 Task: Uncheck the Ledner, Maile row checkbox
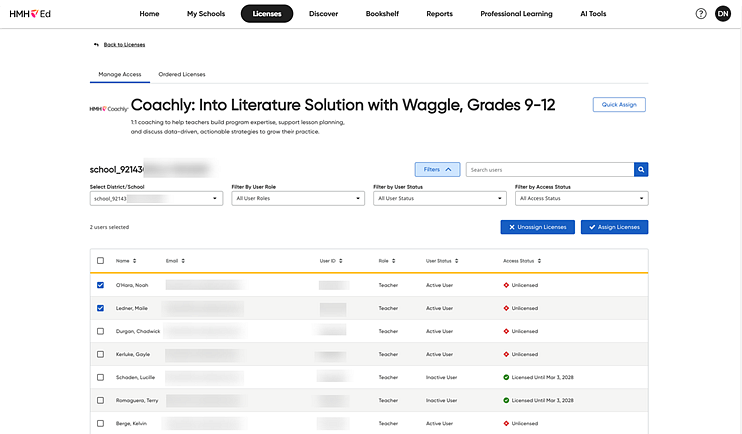click(100, 308)
